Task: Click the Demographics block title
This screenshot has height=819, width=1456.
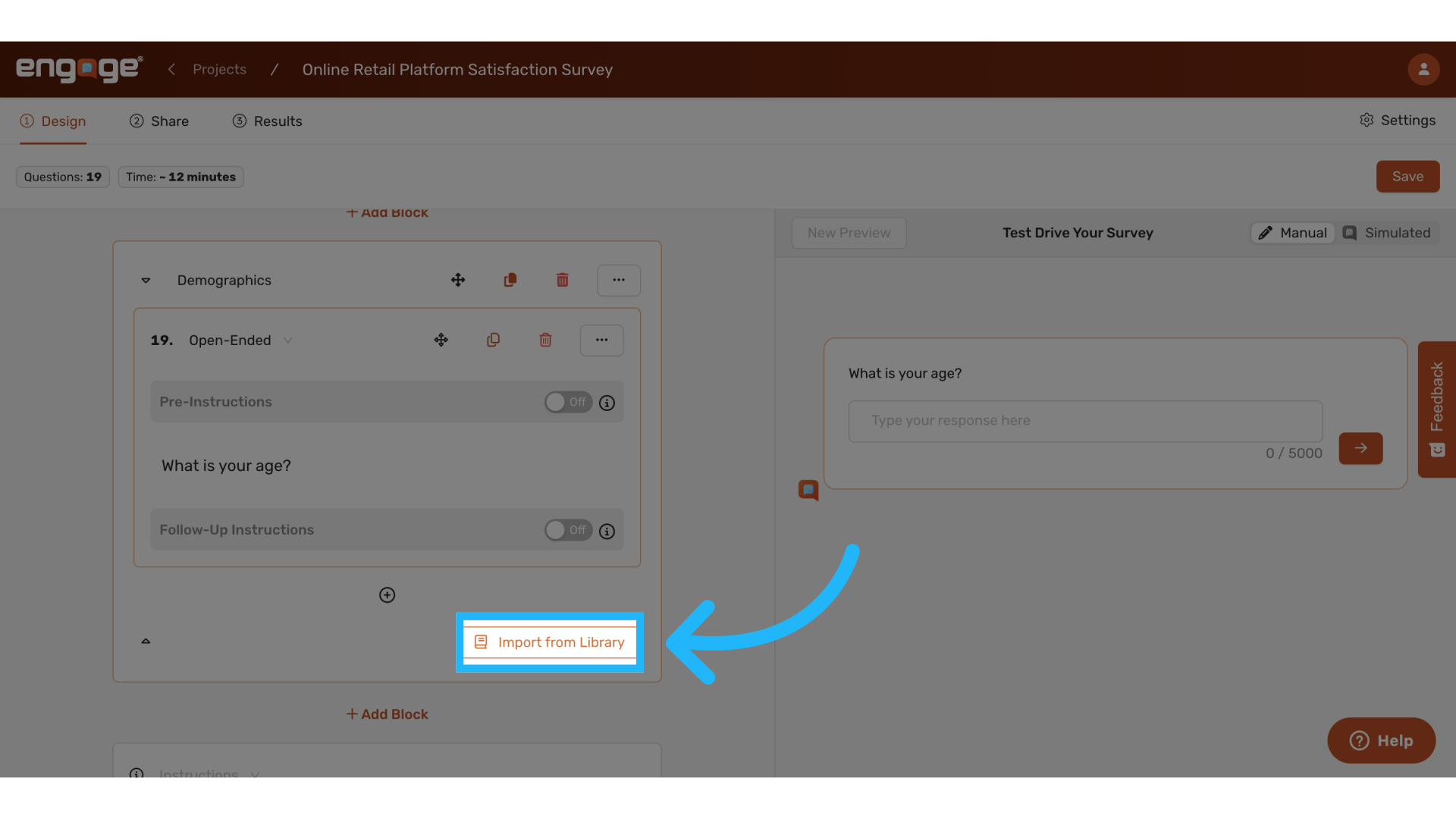Action: pyautogui.click(x=224, y=281)
